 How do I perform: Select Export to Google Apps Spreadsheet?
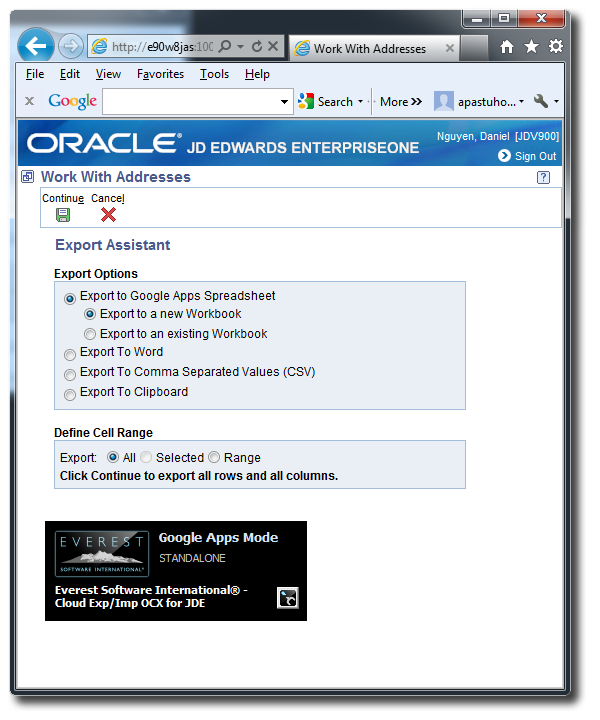(70, 299)
